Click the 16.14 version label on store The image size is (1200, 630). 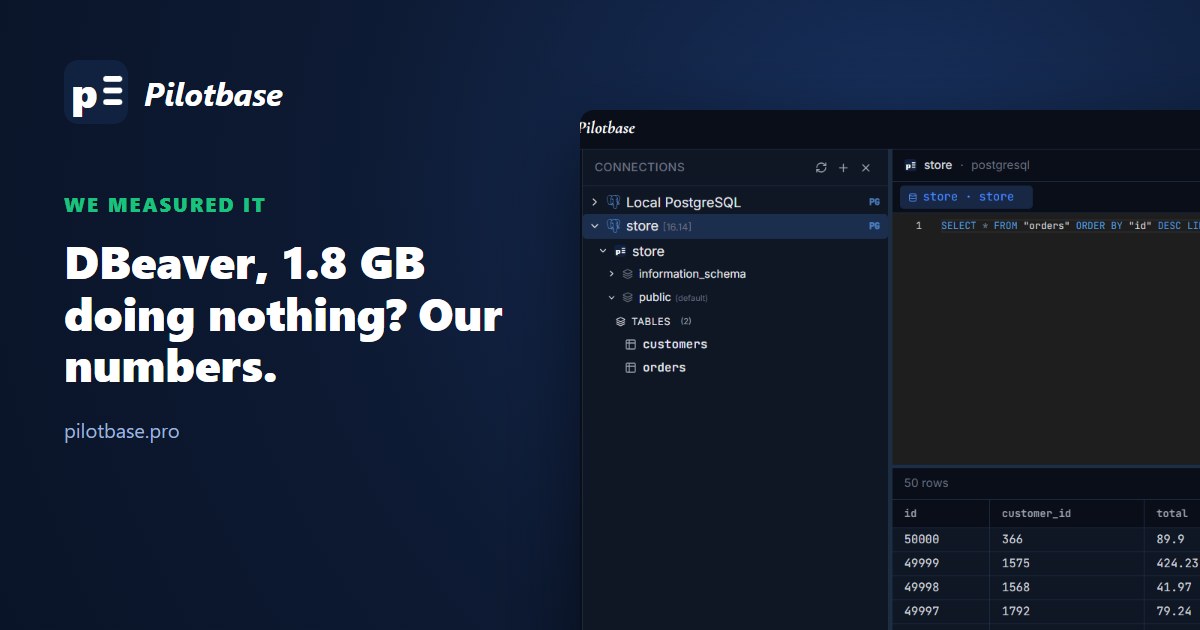pos(677,227)
